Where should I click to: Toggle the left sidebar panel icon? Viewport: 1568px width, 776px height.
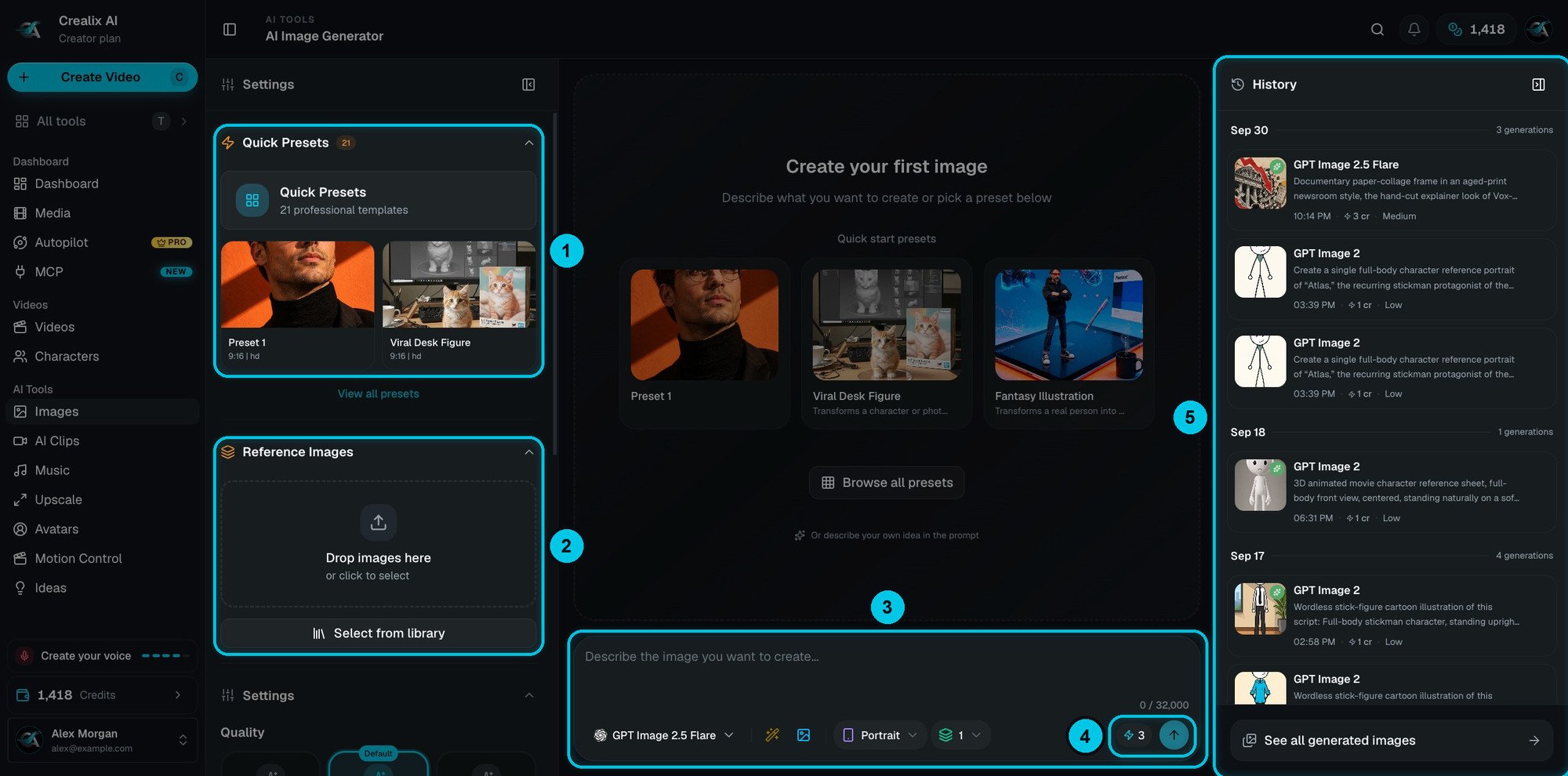pos(230,29)
